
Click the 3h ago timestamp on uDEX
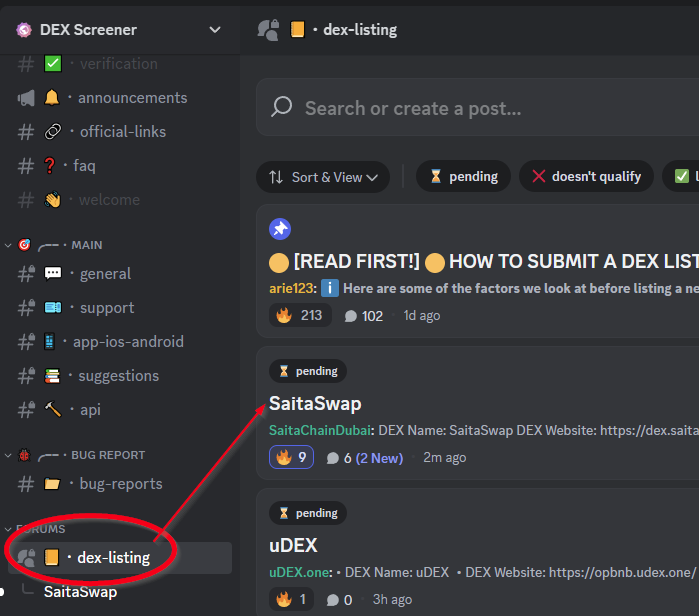pyautogui.click(x=392, y=600)
